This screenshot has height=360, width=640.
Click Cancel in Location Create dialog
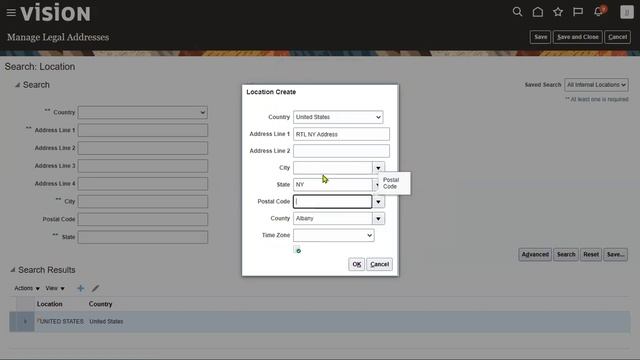[379, 264]
